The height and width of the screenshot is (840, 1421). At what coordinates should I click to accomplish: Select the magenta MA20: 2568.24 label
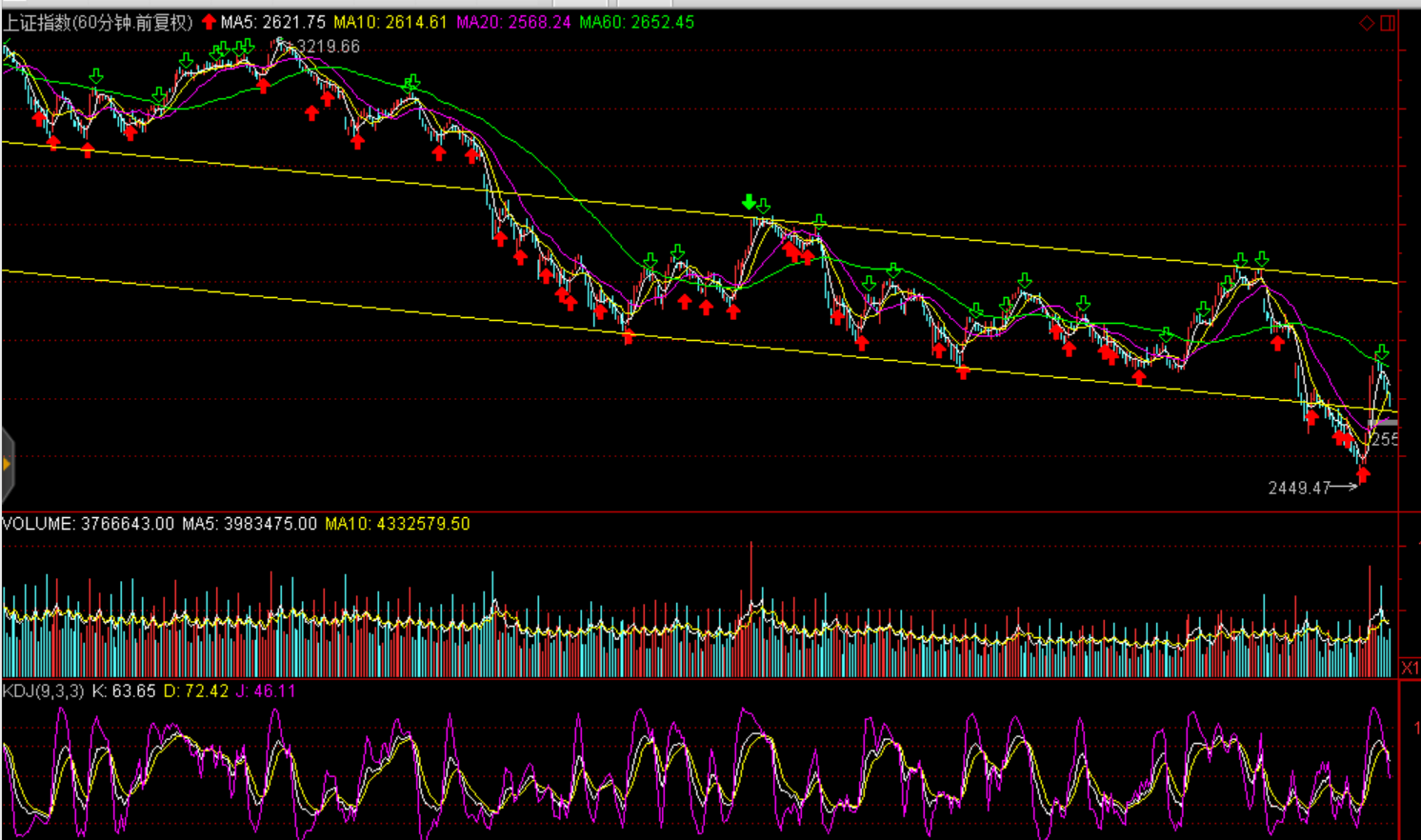[x=513, y=22]
